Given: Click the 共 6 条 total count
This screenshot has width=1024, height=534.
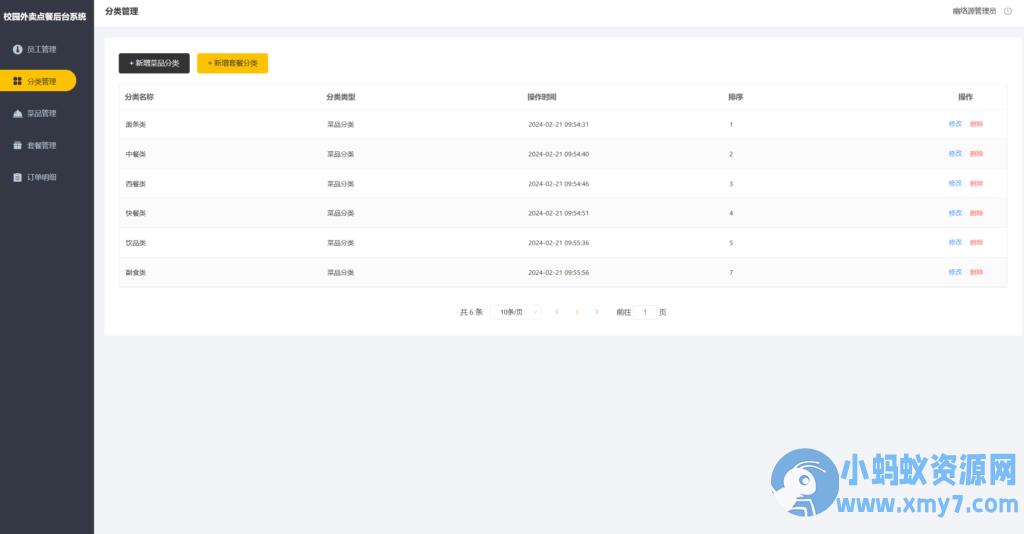Looking at the screenshot, I should coord(471,312).
